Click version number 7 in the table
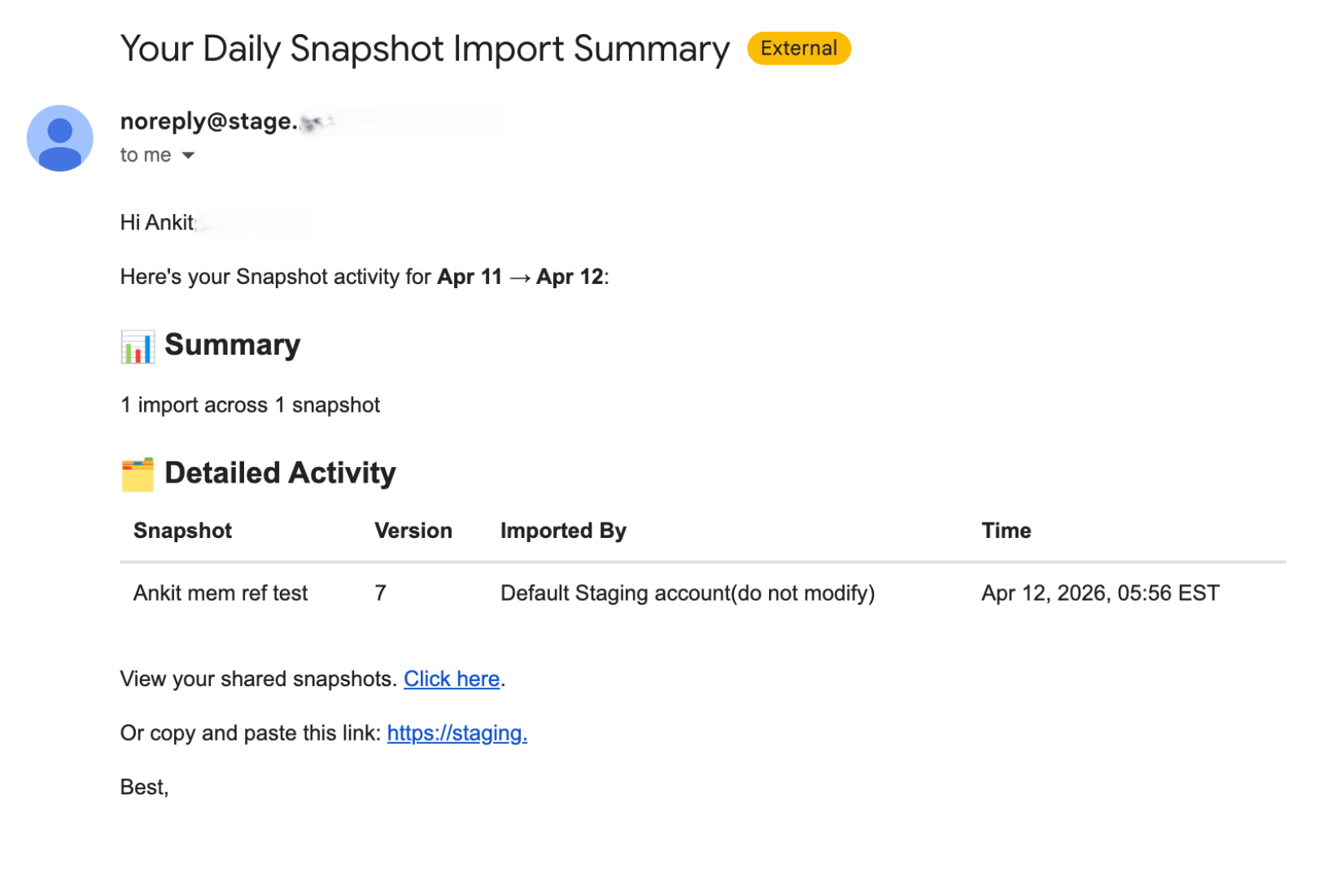The width and height of the screenshot is (1328, 896). click(x=380, y=593)
